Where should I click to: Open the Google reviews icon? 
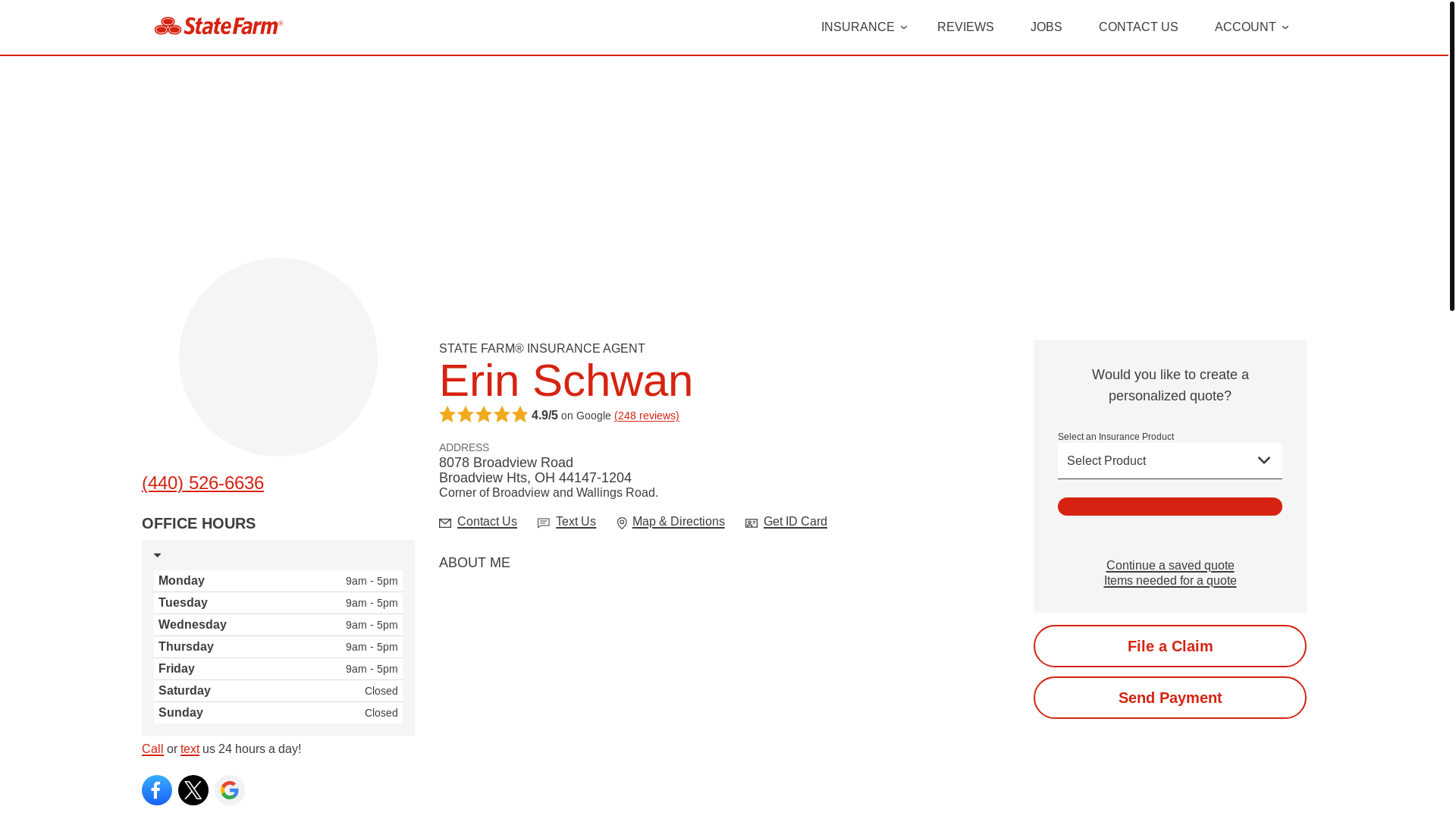(230, 790)
